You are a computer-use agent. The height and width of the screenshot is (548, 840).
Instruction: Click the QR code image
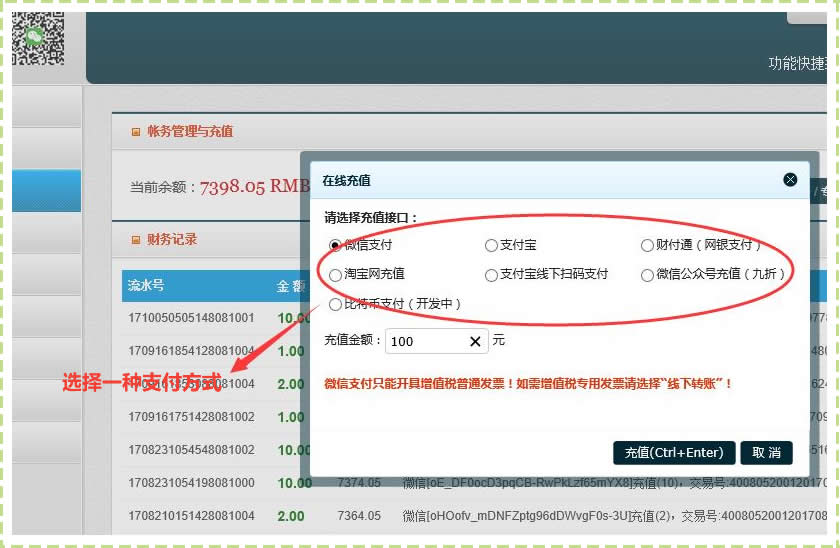[x=38, y=37]
